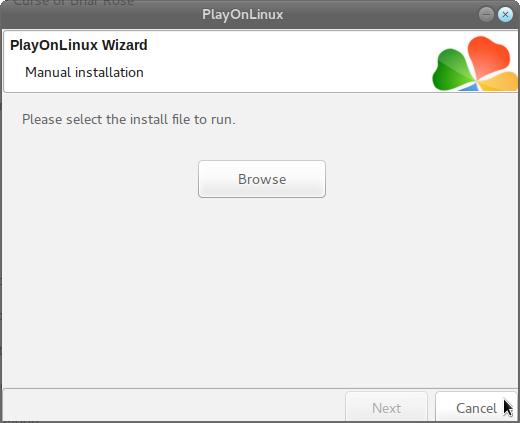Click the empty wizard area below Browse

(260, 290)
